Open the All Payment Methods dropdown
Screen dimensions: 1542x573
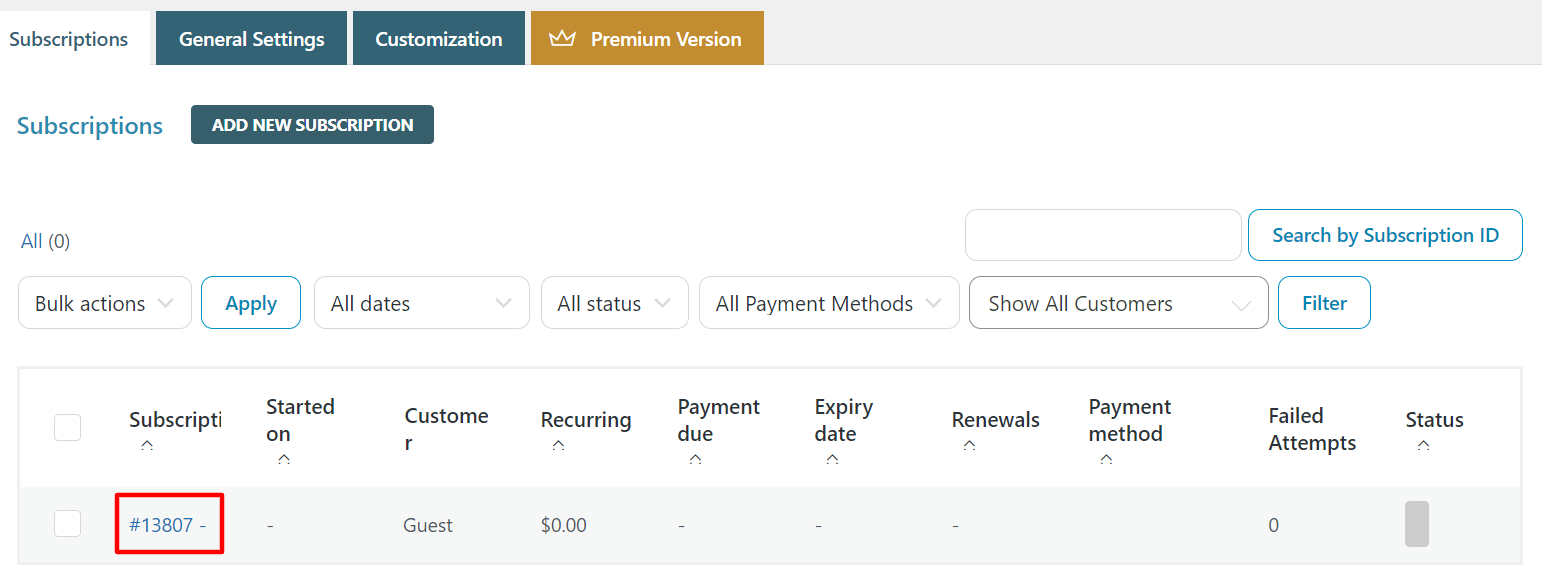[x=828, y=303]
